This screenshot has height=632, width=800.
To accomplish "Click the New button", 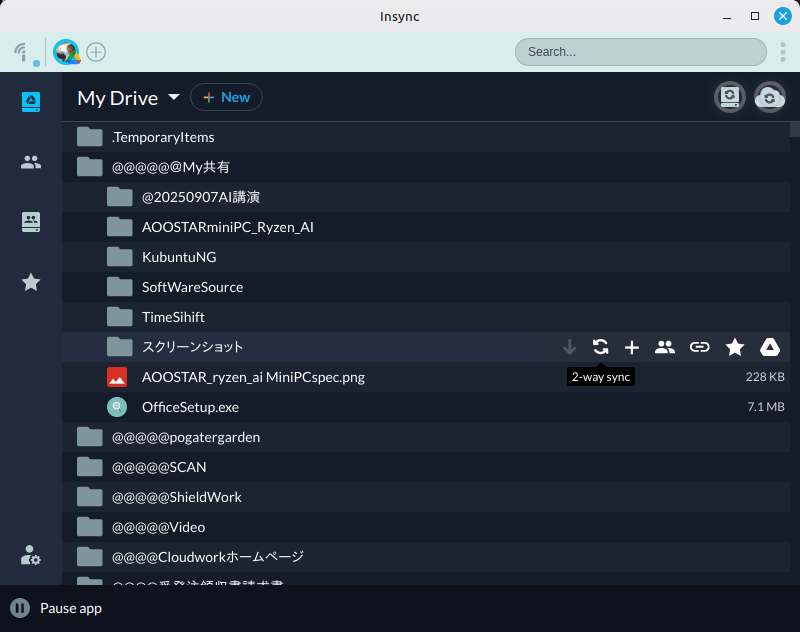I will [226, 97].
